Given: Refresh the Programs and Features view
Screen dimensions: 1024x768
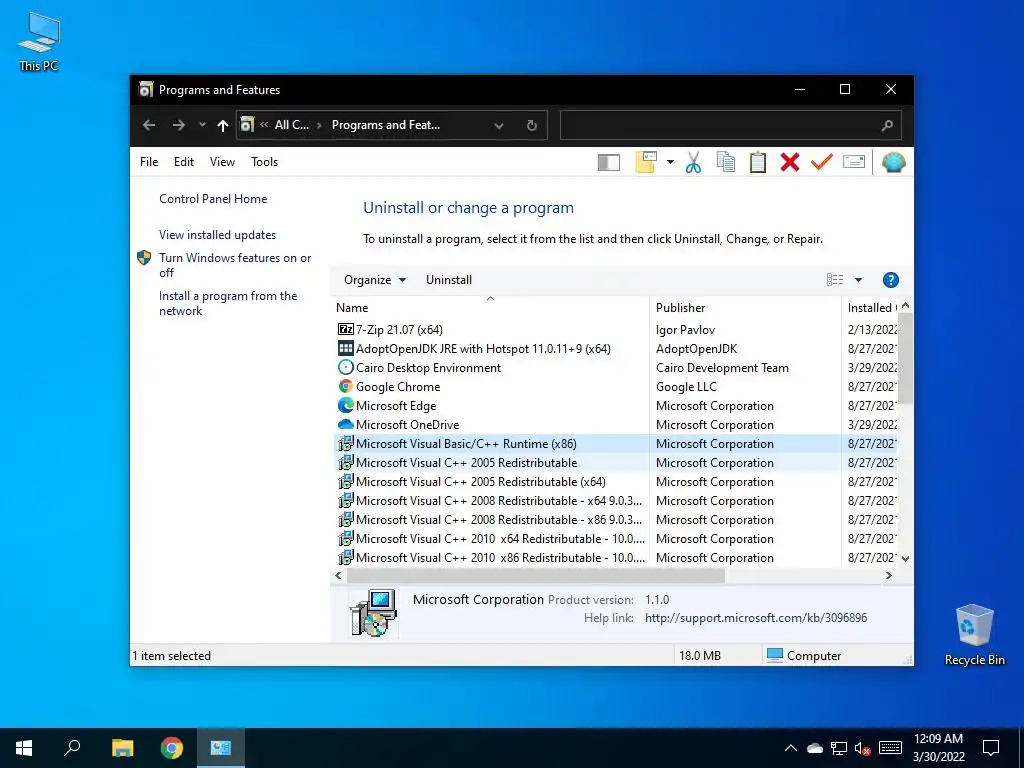Looking at the screenshot, I should (x=532, y=125).
